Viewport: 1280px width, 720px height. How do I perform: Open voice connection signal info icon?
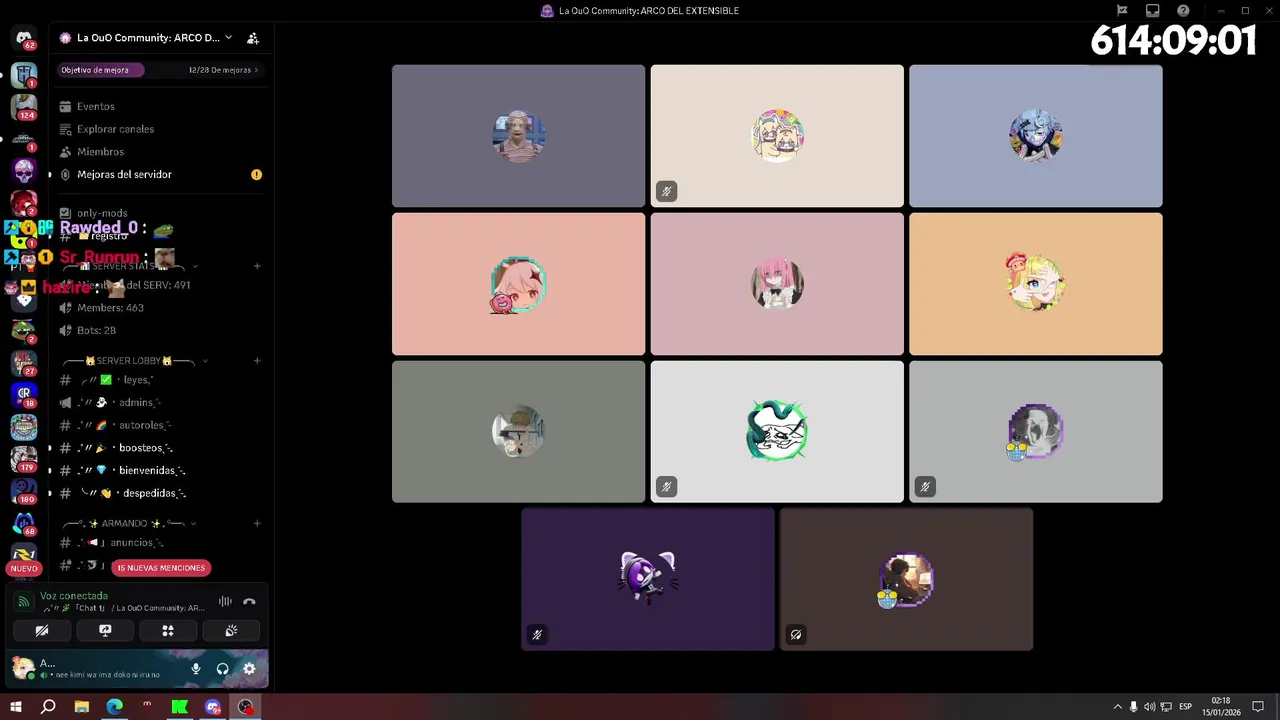click(x=22, y=601)
